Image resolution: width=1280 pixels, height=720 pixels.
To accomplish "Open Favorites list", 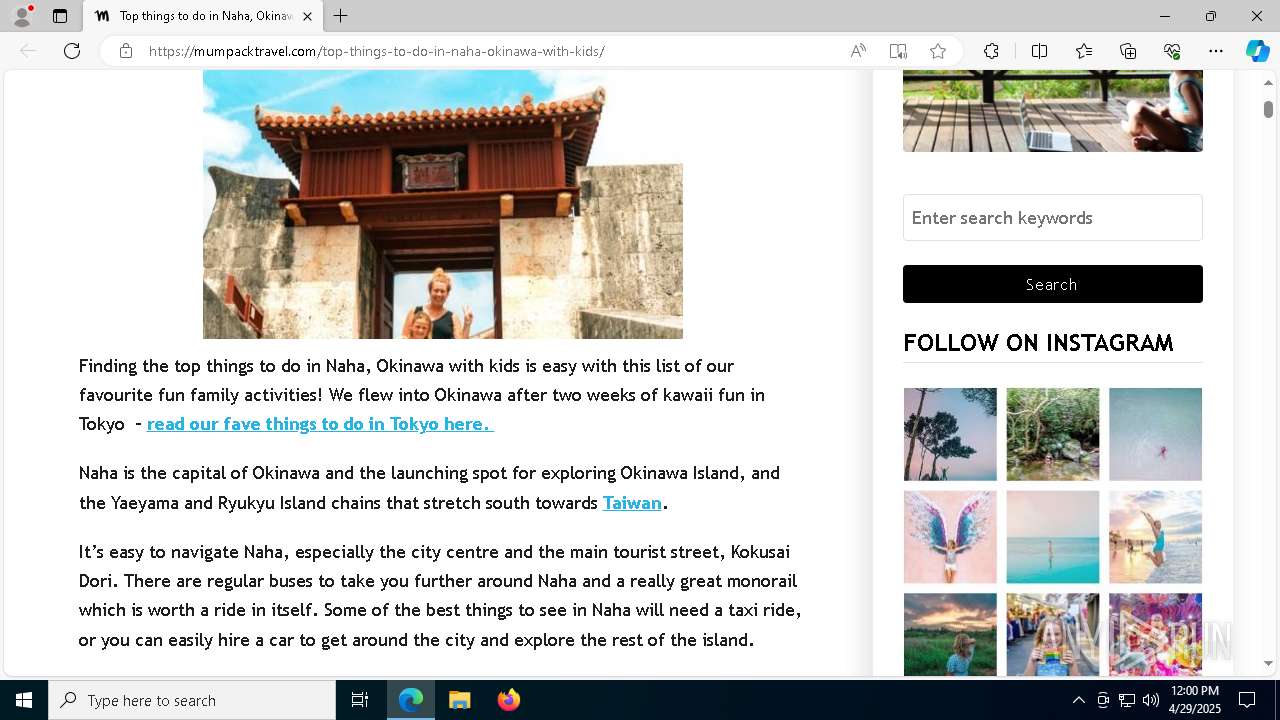I will (x=1084, y=51).
